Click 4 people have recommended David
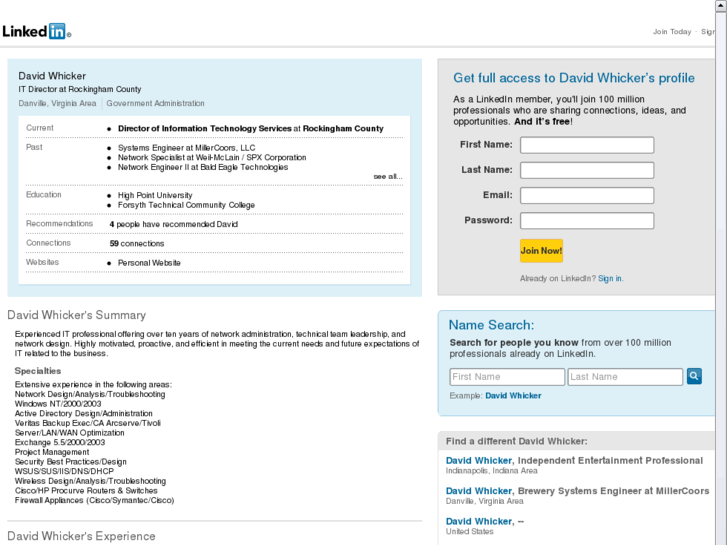This screenshot has height=545, width=727. tap(173, 224)
